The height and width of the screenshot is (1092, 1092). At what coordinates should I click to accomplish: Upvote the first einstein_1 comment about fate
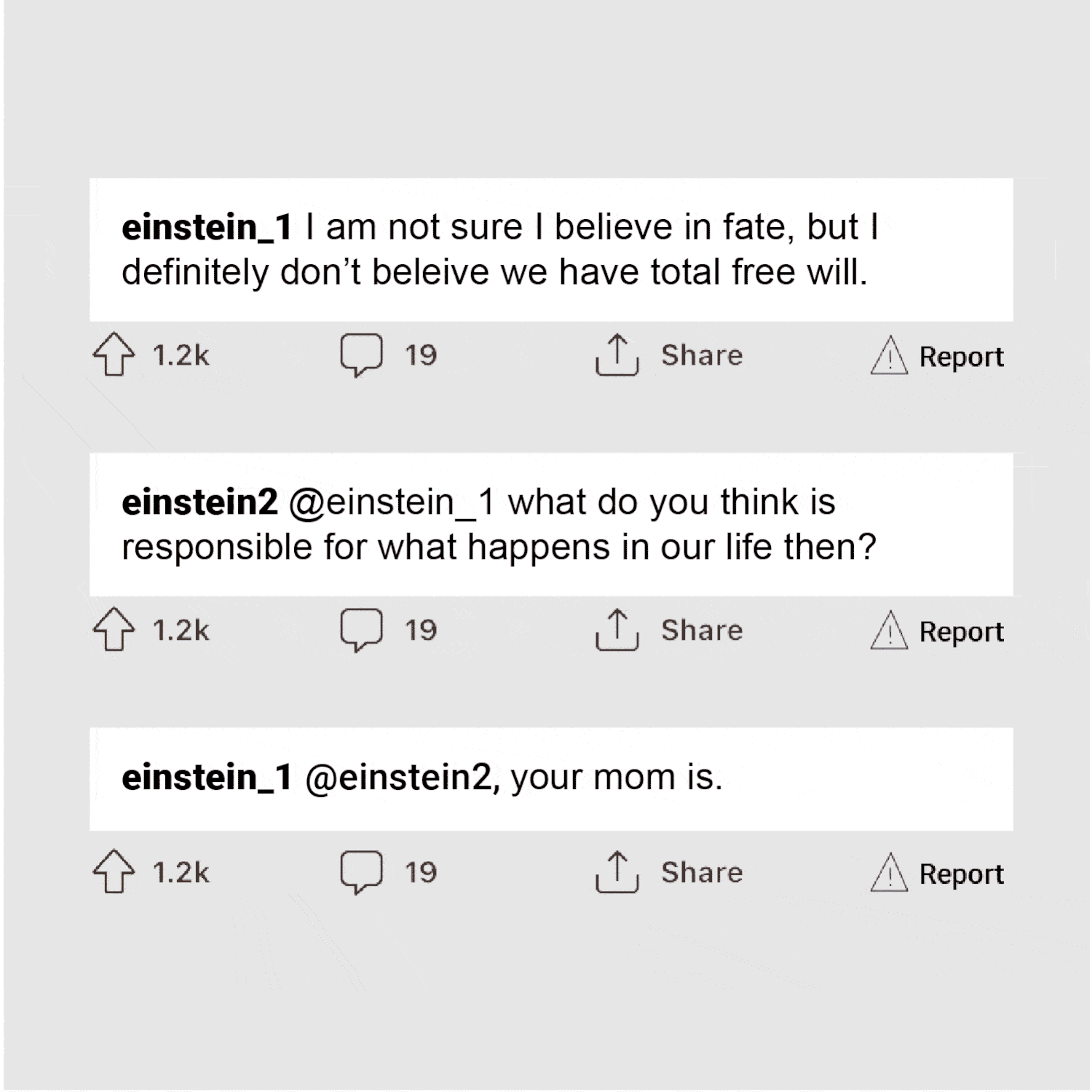(114, 355)
